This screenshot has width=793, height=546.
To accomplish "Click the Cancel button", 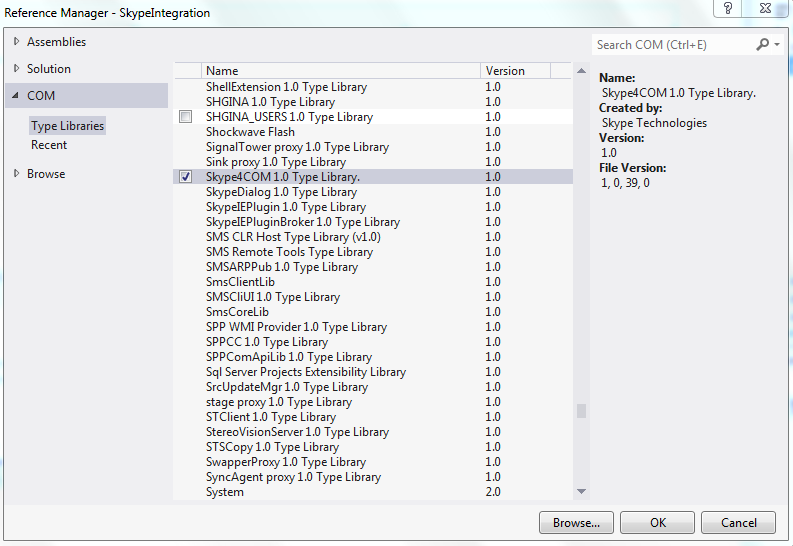I will [738, 523].
